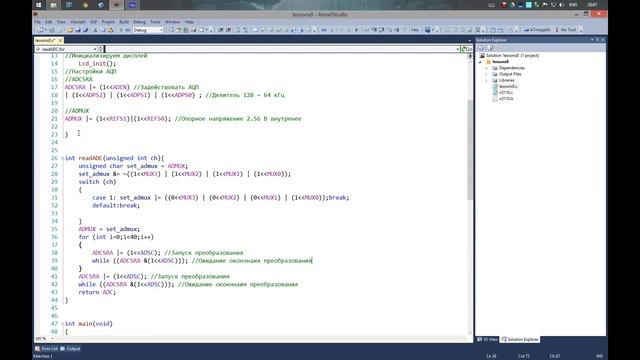Open the File menu
Screen dimensions: 640x360
pos(37,22)
